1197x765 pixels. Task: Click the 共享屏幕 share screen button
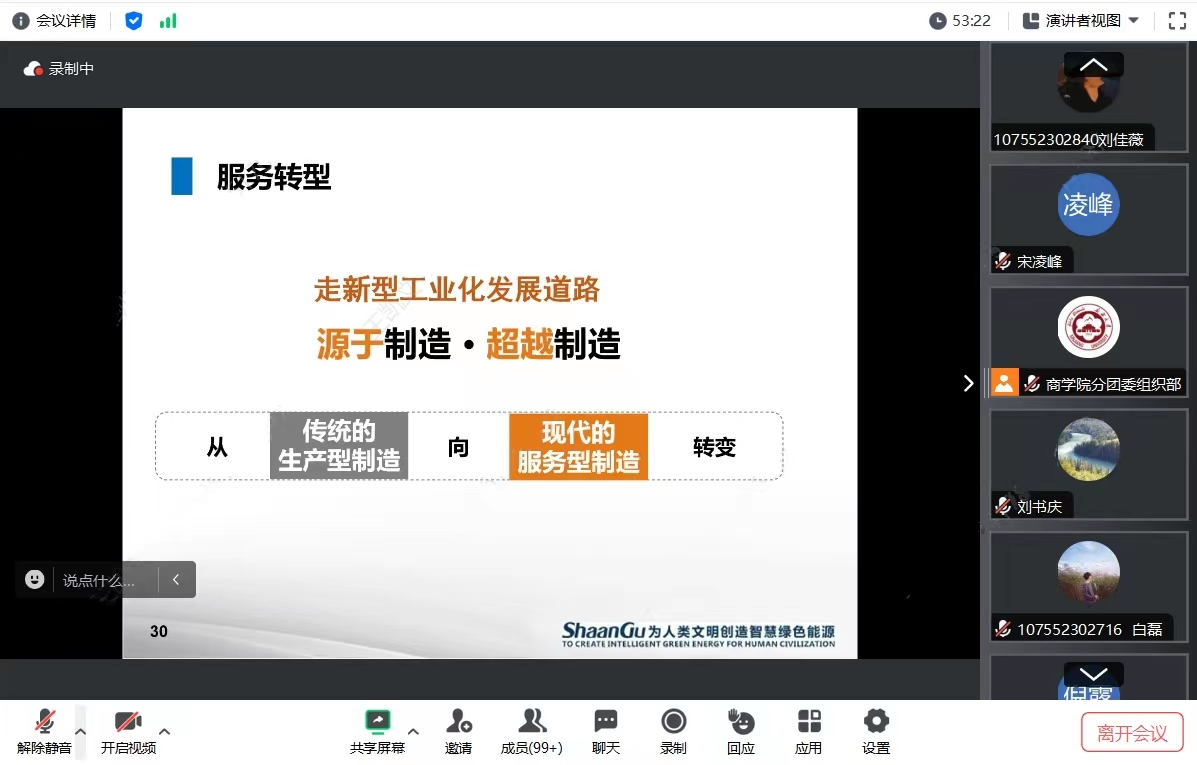[377, 730]
